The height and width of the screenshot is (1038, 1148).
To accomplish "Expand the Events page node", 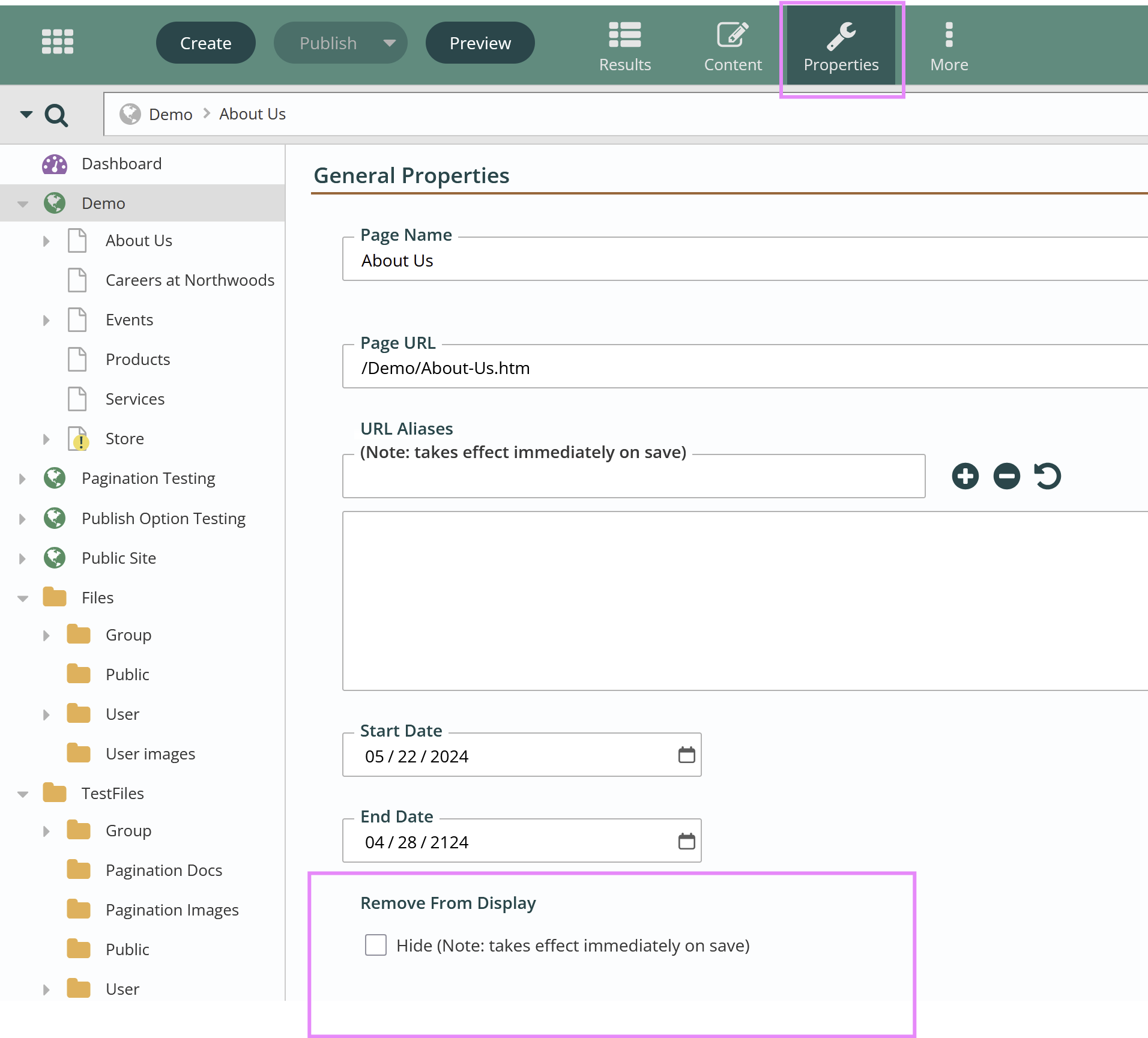I will click(46, 321).
